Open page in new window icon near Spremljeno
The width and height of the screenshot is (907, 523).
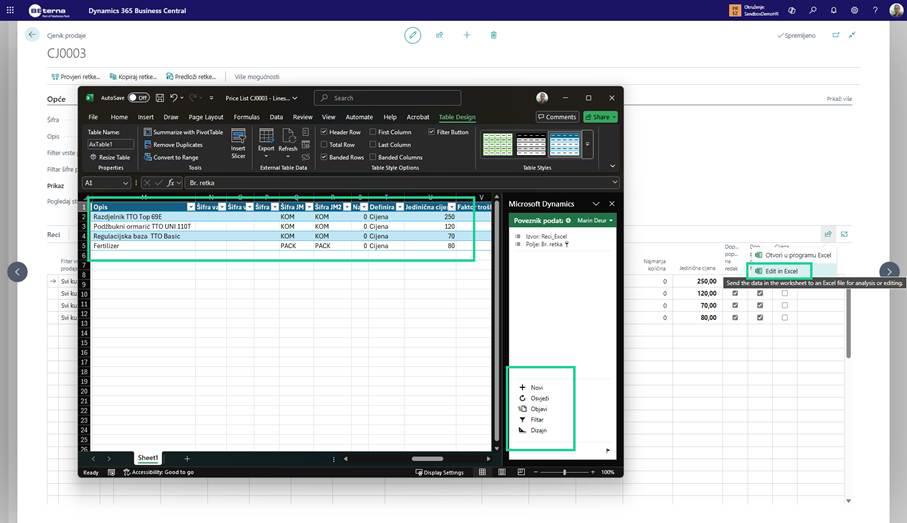pyautogui.click(x=836, y=35)
